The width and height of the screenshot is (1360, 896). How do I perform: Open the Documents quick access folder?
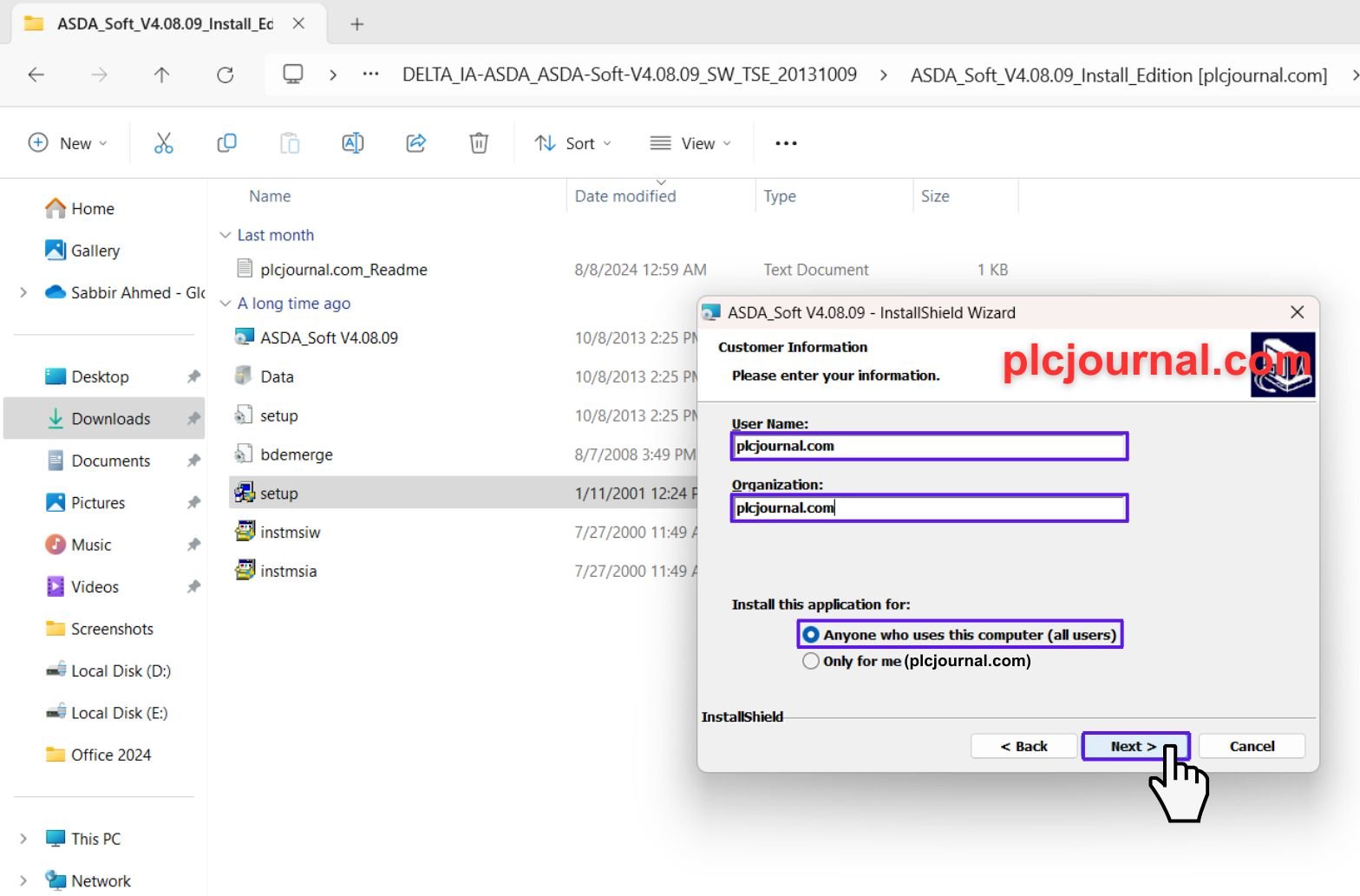point(98,461)
